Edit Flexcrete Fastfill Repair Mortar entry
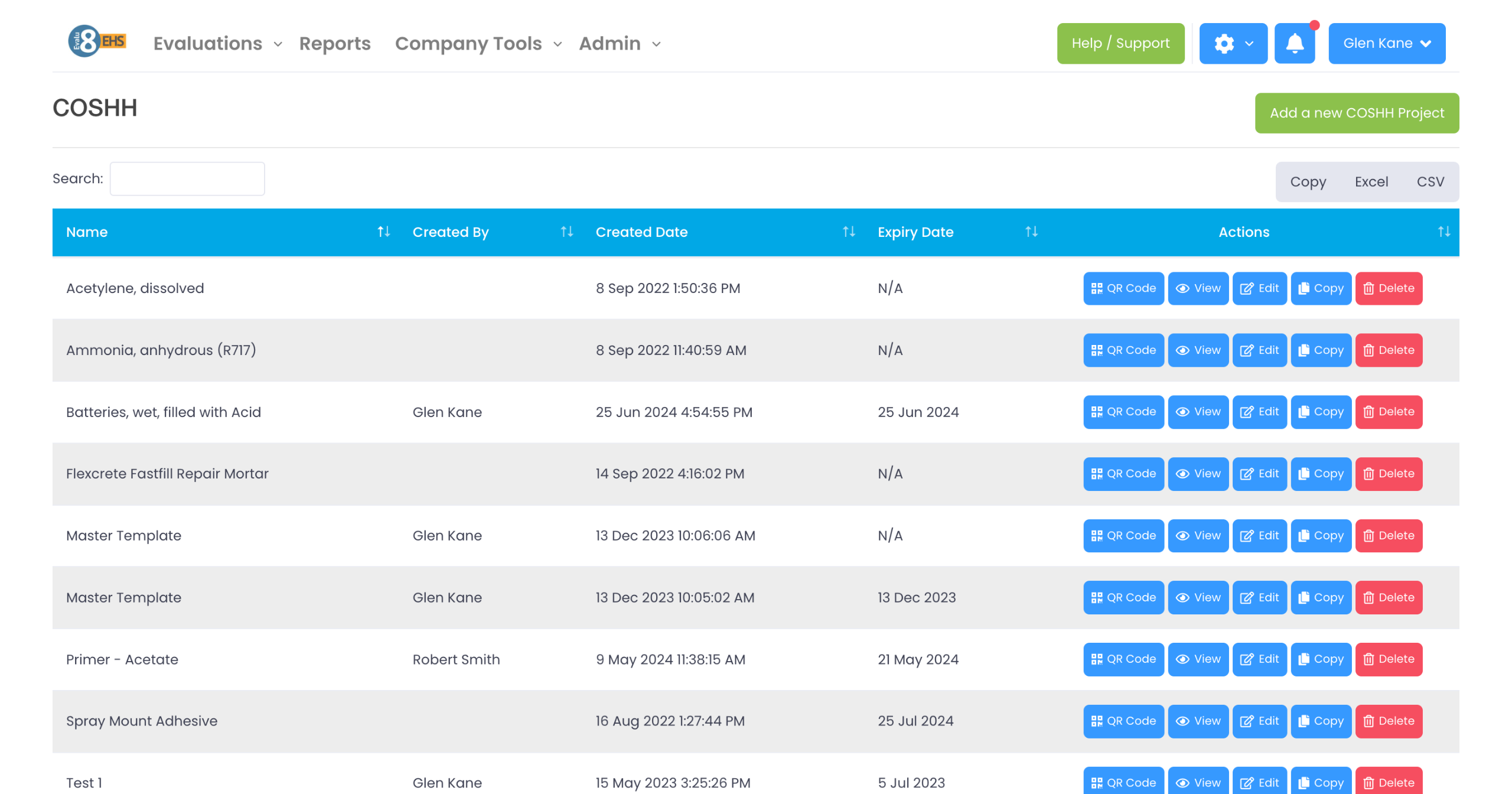 pos(1259,474)
